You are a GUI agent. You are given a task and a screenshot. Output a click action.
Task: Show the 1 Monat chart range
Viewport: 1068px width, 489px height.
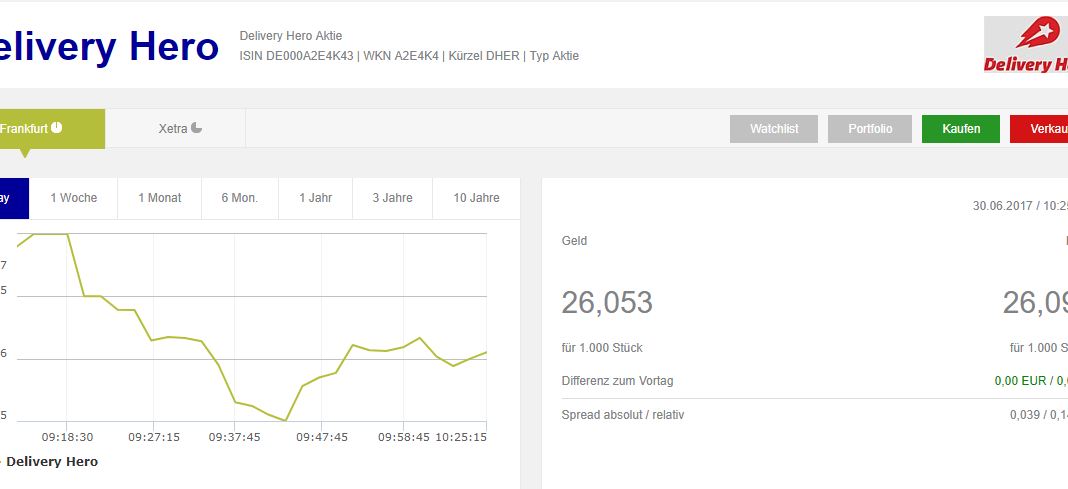pos(159,198)
